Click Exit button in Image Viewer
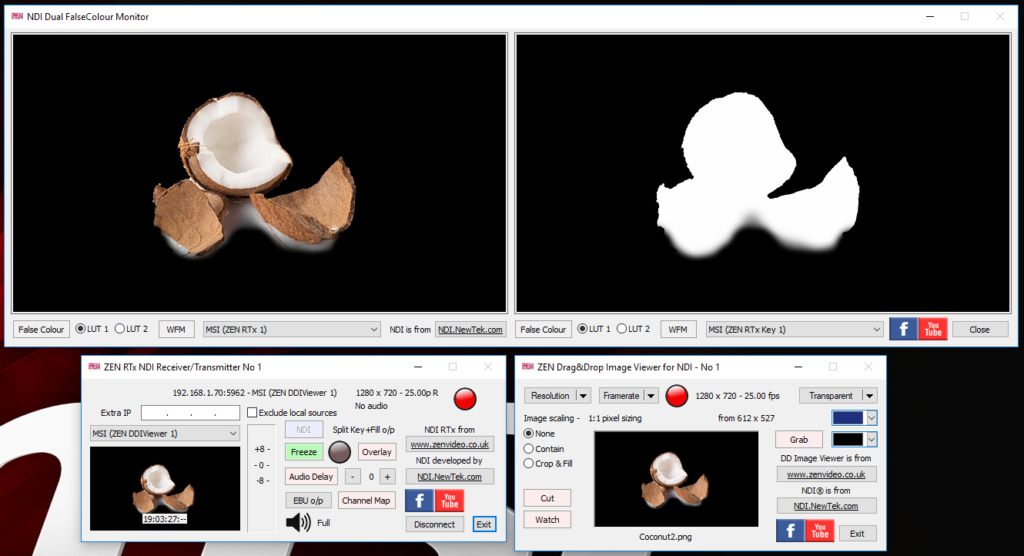Viewport: 1024px width, 556px height. 857,534
